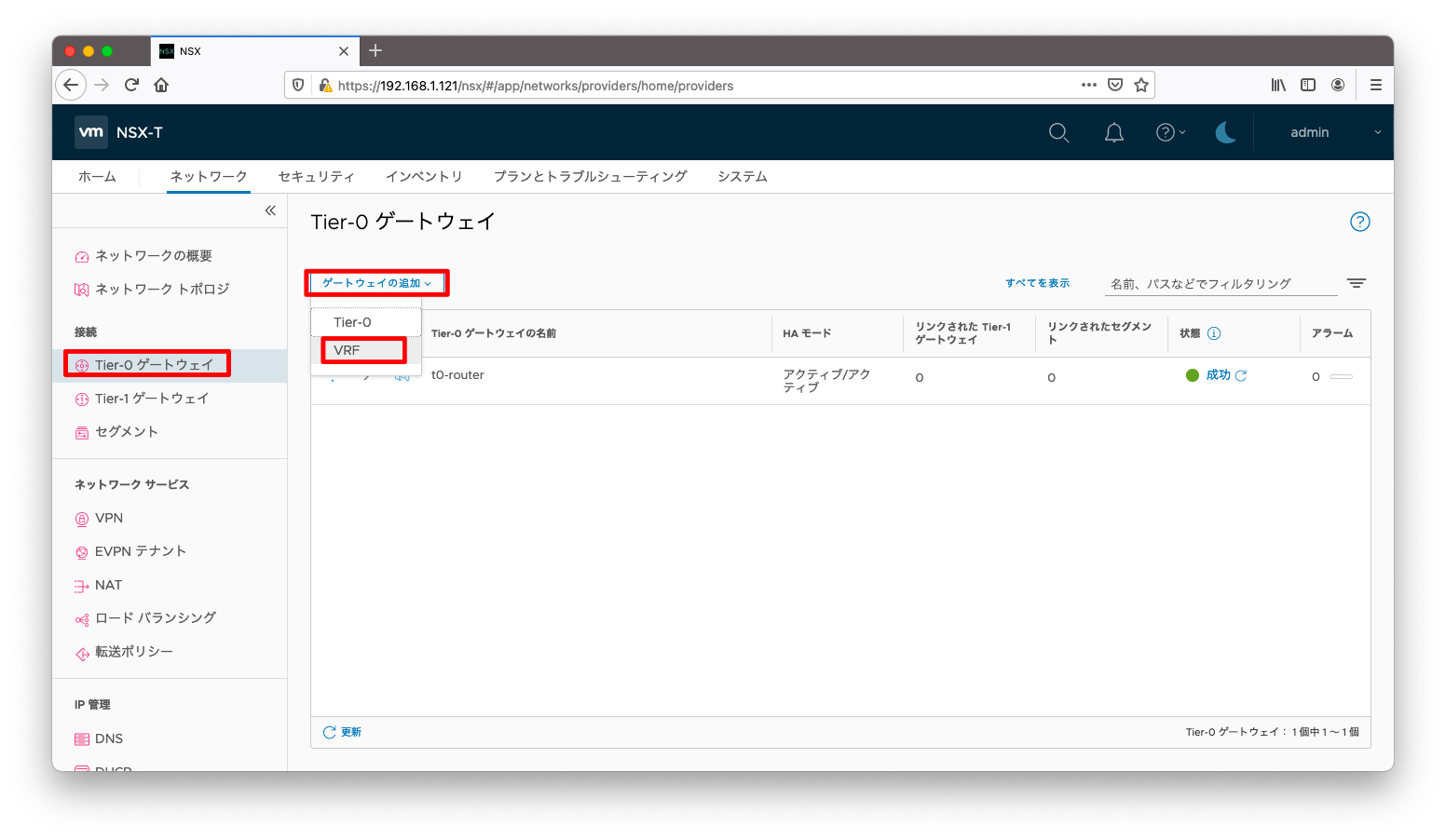The image size is (1446, 840).
Task: Select ネットワーク tab
Action: pyautogui.click(x=209, y=177)
